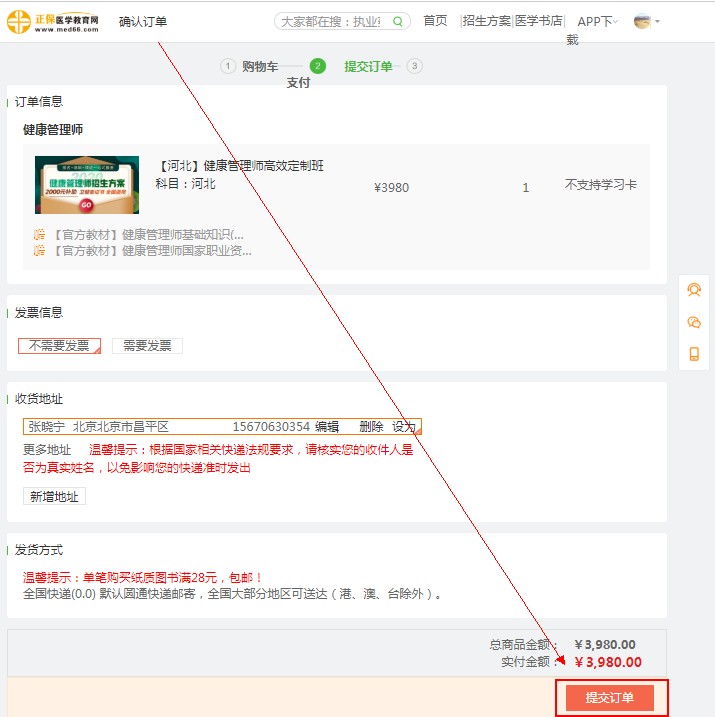Screen dimensions: 715x717
Task: Select 需要发票 invoice option
Action: 147,346
